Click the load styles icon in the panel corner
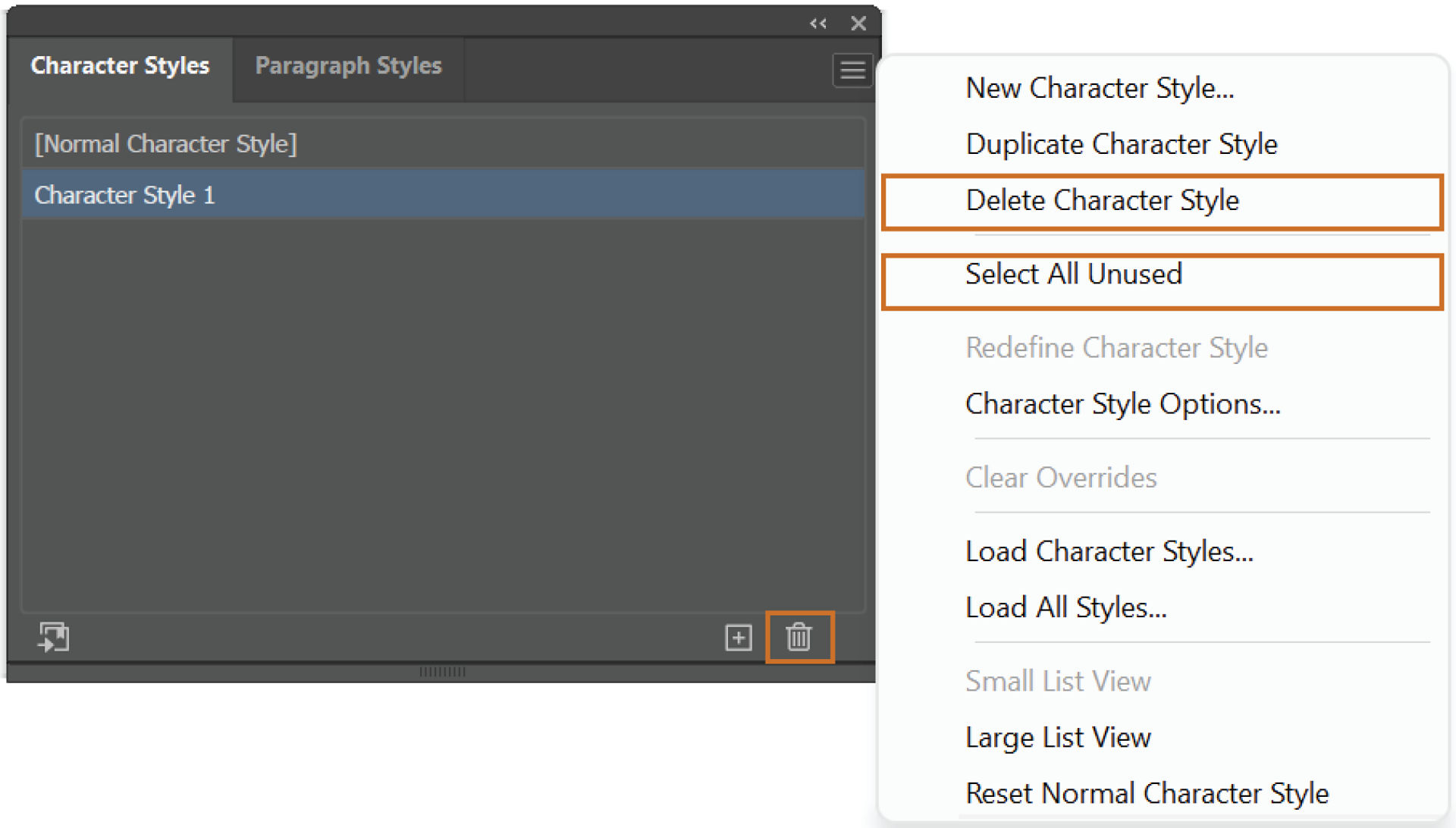This screenshot has height=828, width=1456. 53,638
